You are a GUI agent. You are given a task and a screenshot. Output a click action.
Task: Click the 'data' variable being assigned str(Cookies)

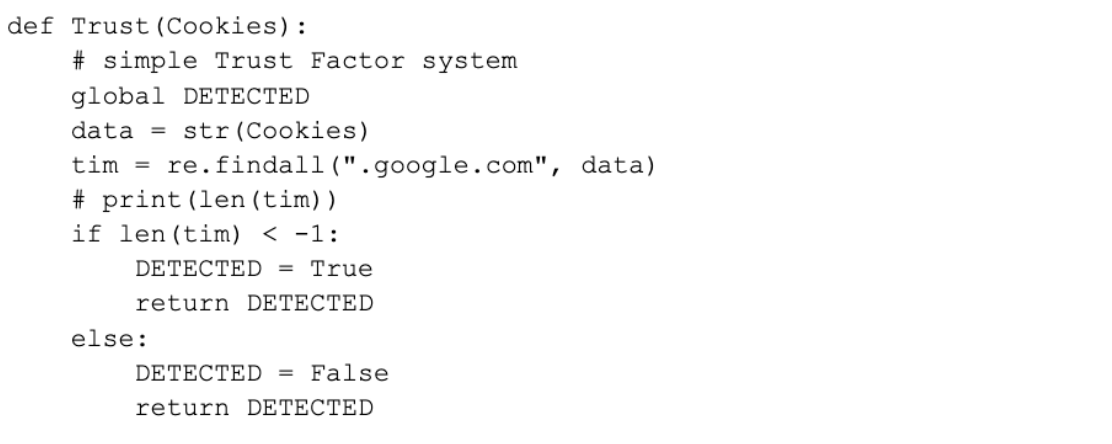(97, 132)
